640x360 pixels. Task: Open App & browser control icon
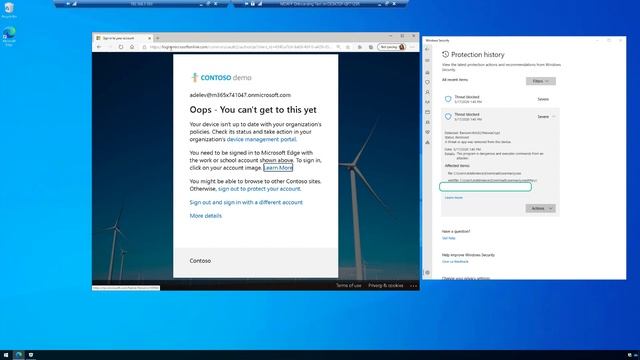(427, 112)
